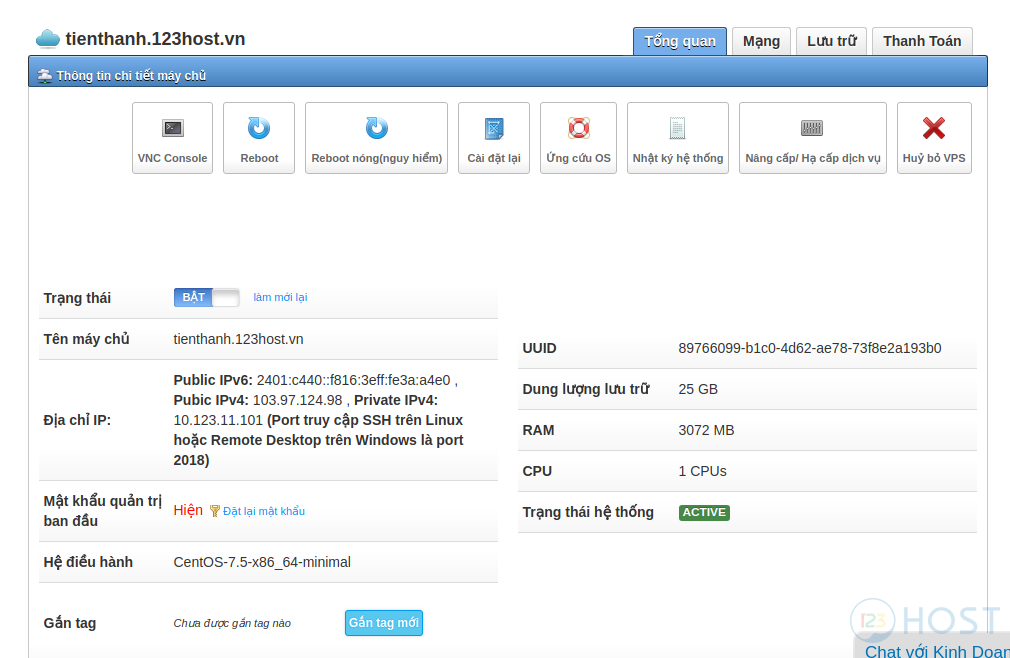Click the key icon beside Đặt lại mật khẩu

(x=214, y=511)
